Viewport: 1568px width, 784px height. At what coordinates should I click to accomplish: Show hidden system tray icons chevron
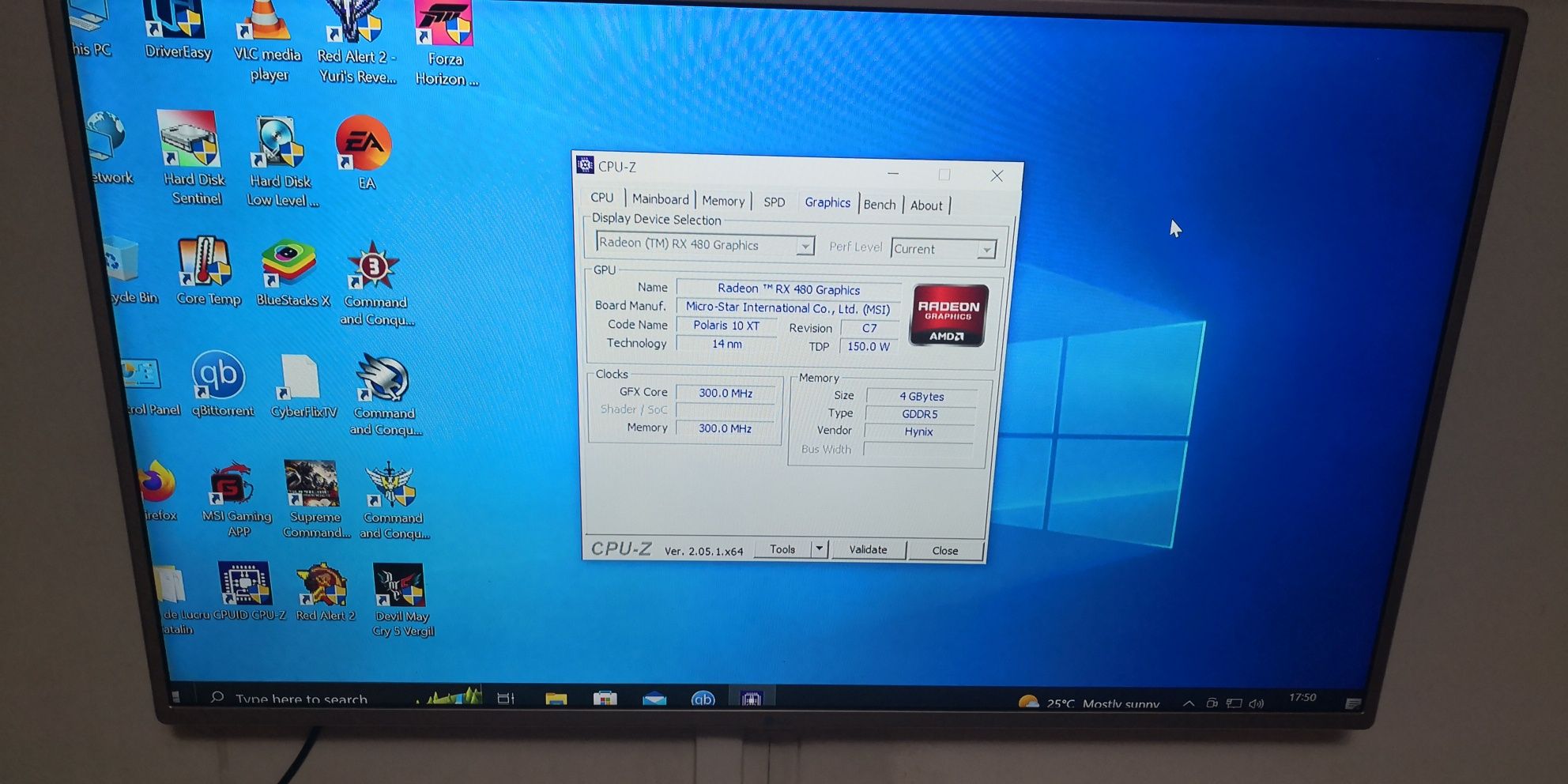[1188, 703]
